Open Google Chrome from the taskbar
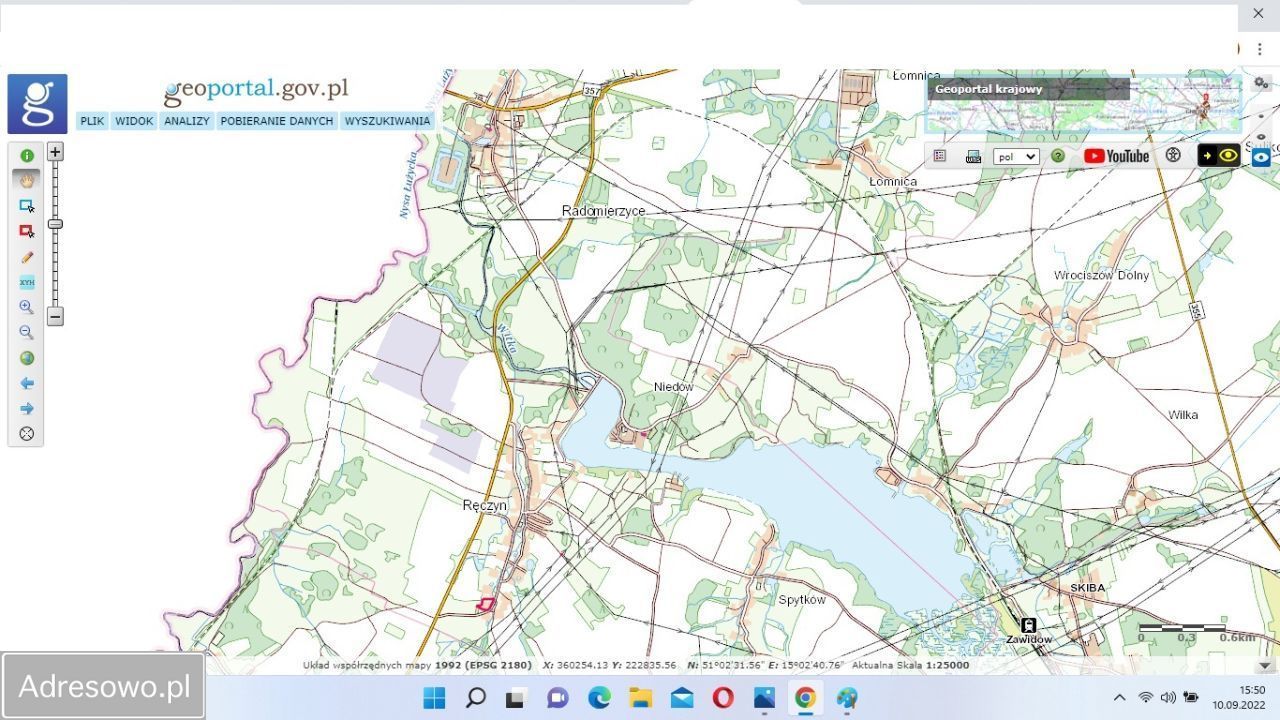 [x=805, y=698]
